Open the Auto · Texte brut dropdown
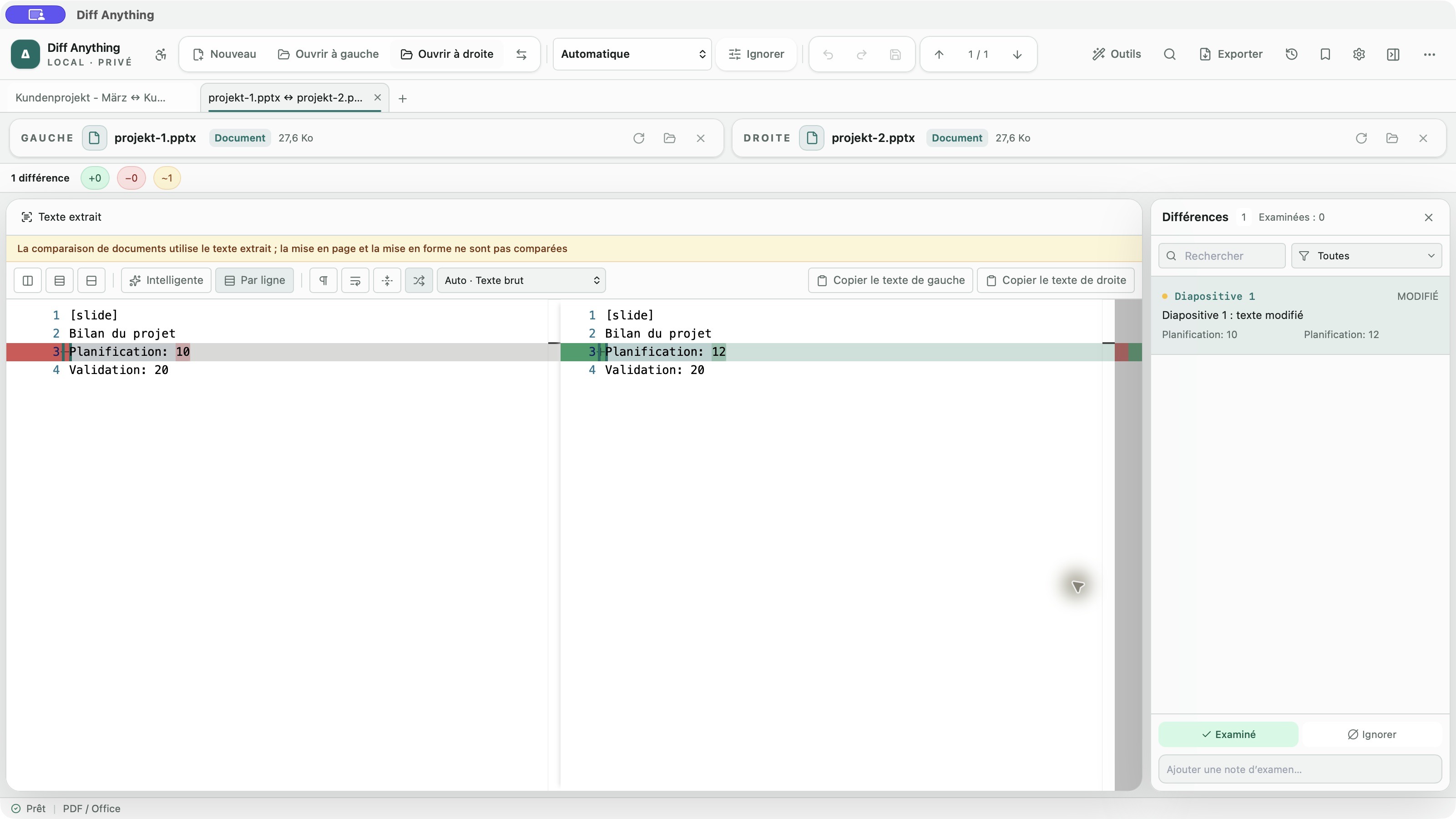This screenshot has width=1456, height=819. [x=521, y=280]
